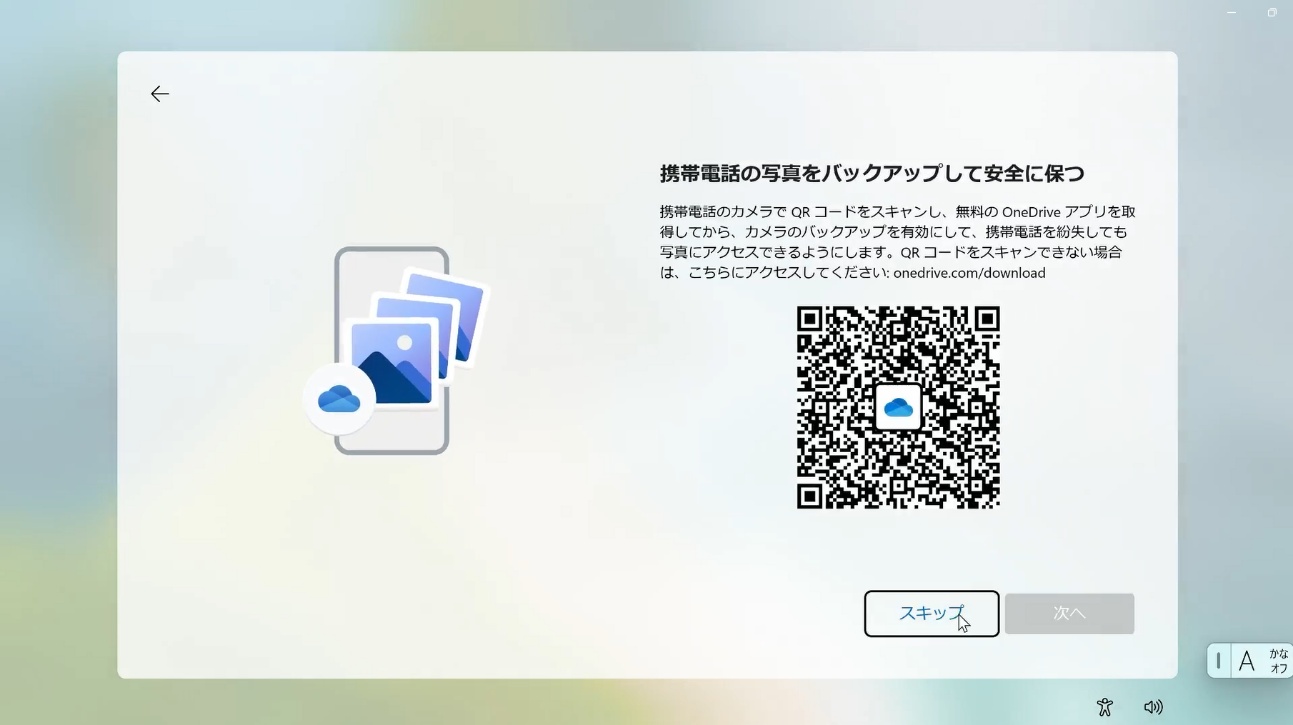Viewport: 1293px width, 725px height.
Task: Go back using the back arrow
Action: 160,94
